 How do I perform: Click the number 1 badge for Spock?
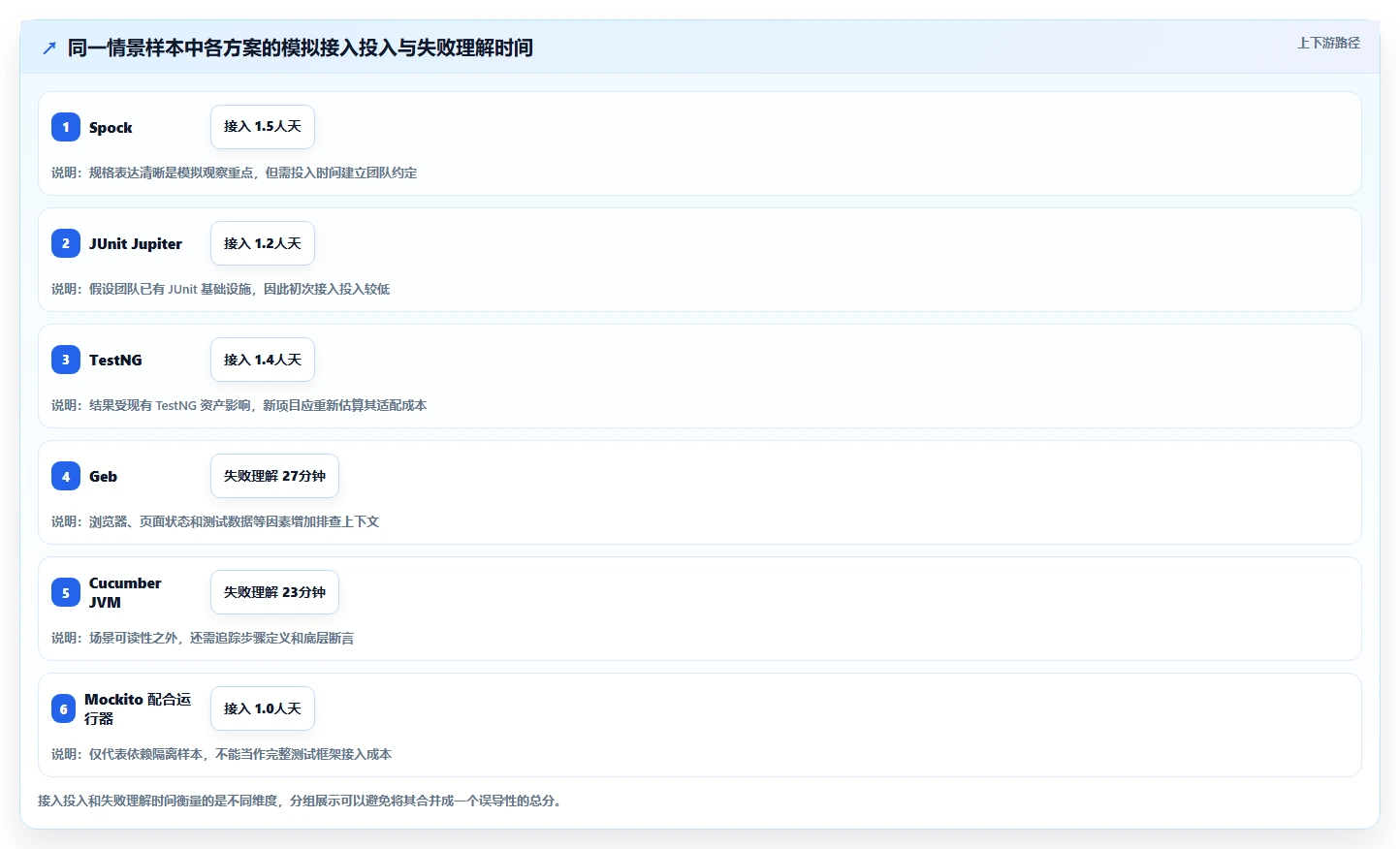tap(66, 127)
